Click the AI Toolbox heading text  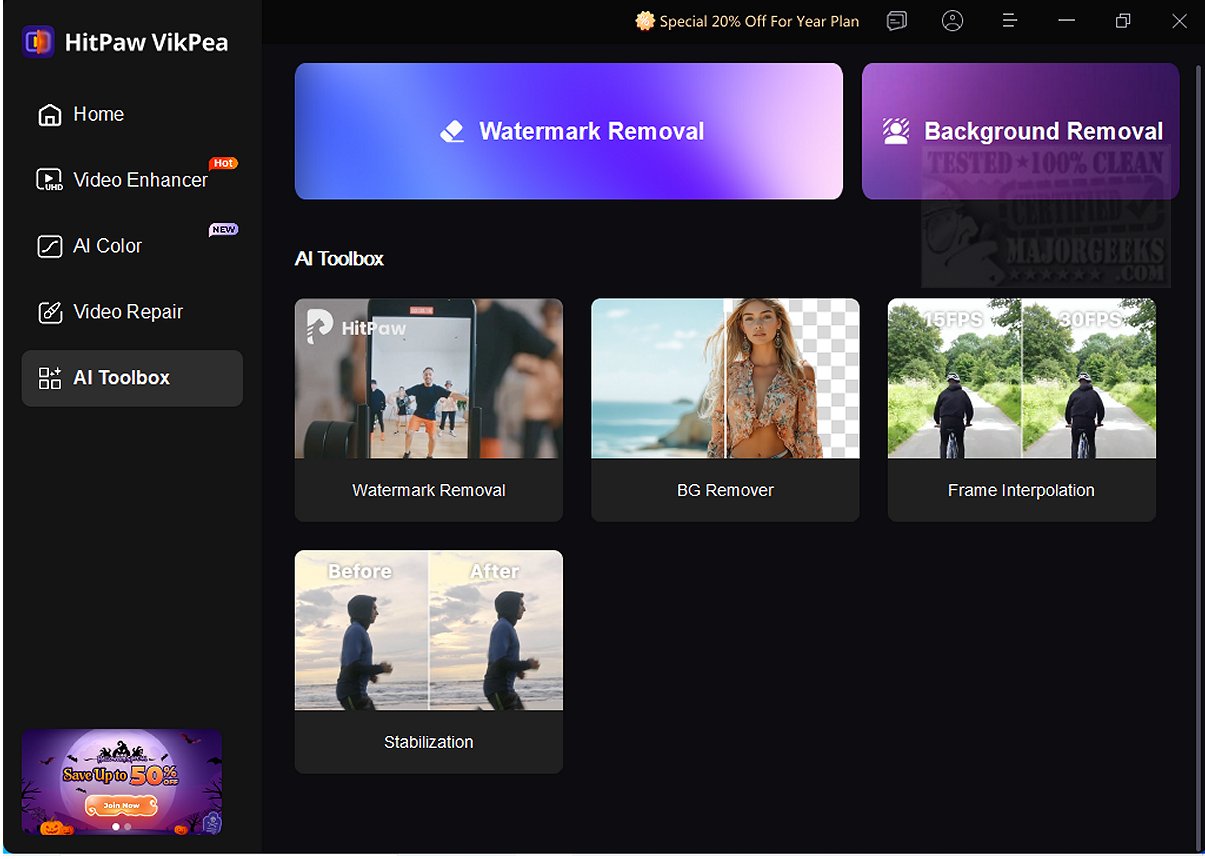(340, 259)
